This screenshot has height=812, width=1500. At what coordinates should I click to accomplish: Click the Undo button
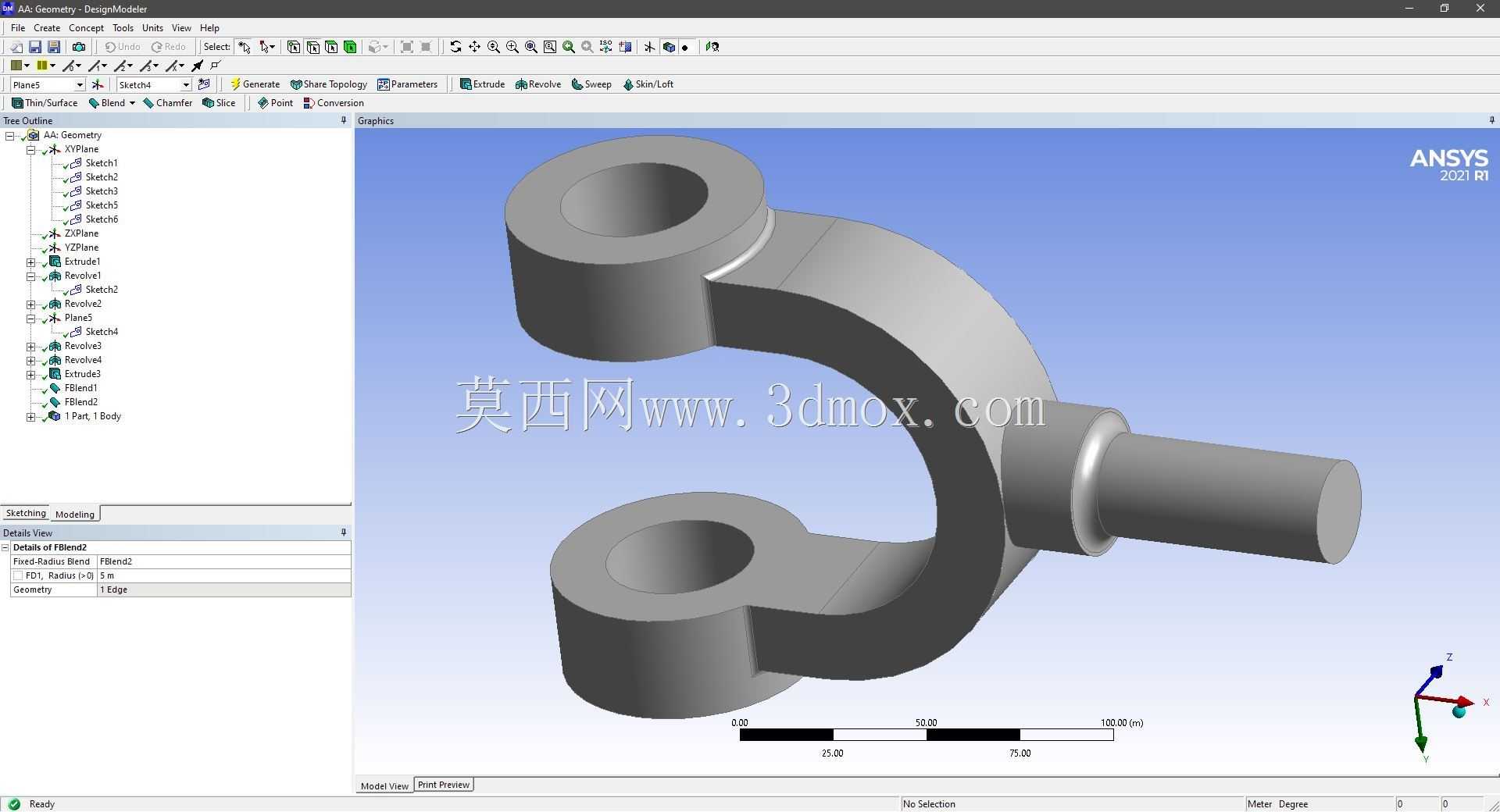click(x=122, y=47)
